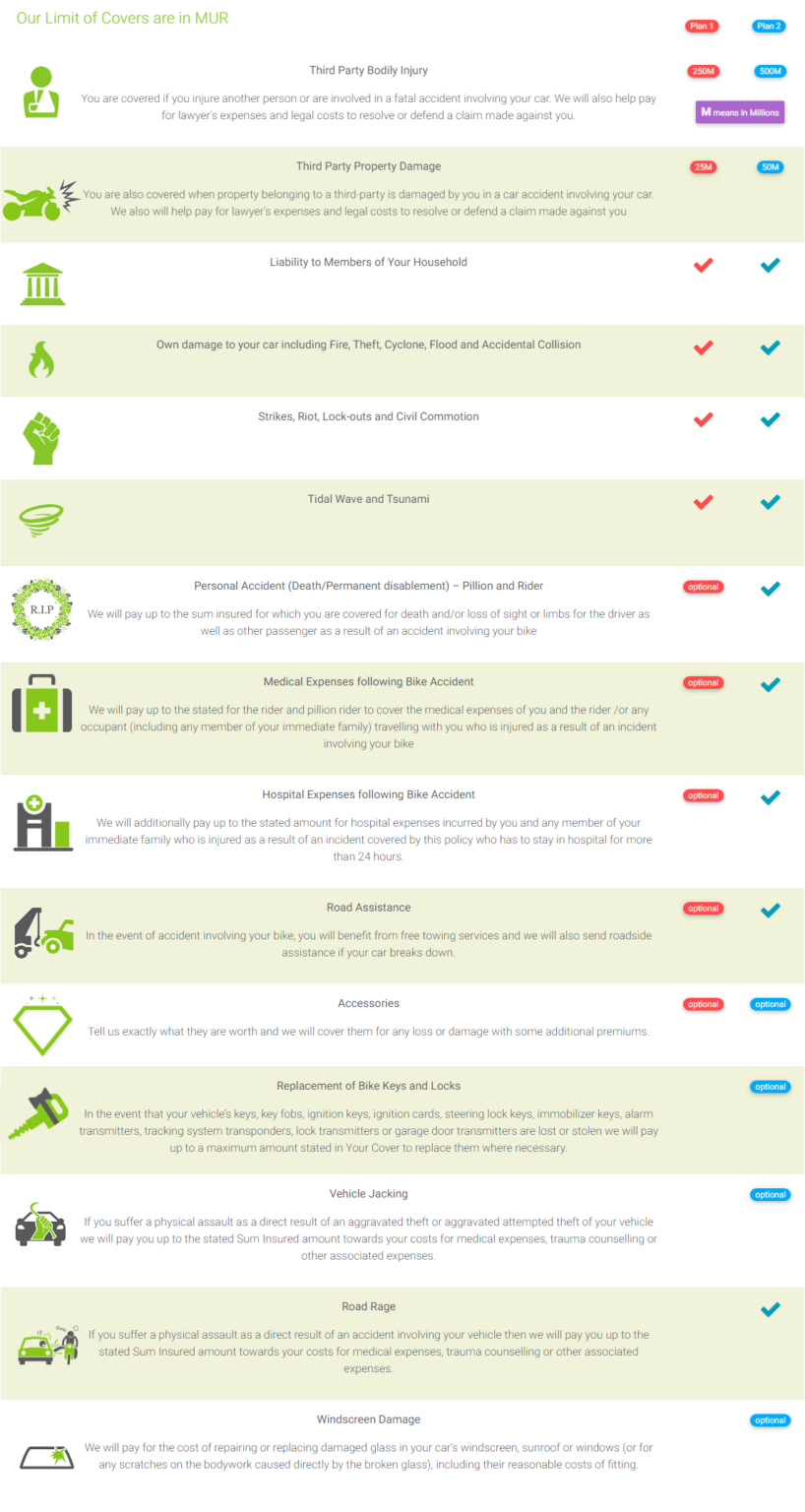Click red checkmark for Liability to Household Members
This screenshot has height=1512, width=805.
point(703,265)
